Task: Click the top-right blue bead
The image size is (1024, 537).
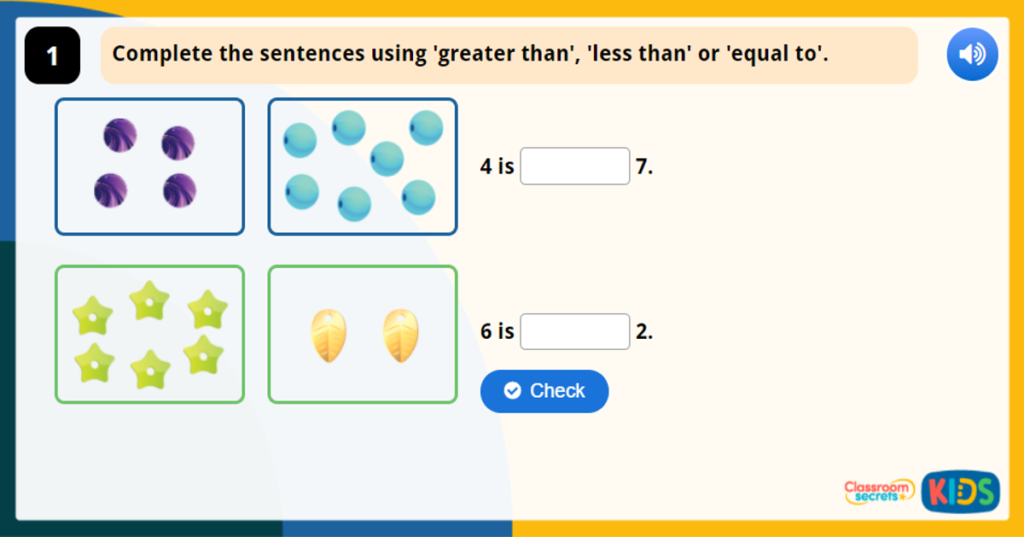Action: 426,127
